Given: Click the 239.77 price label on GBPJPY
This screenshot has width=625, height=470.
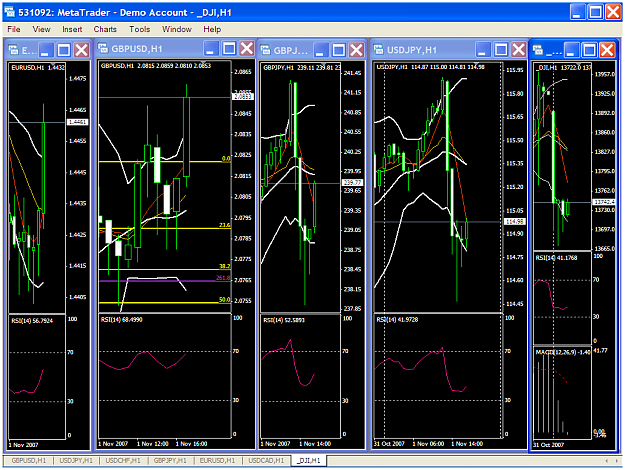Looking at the screenshot, I should pos(352,183).
